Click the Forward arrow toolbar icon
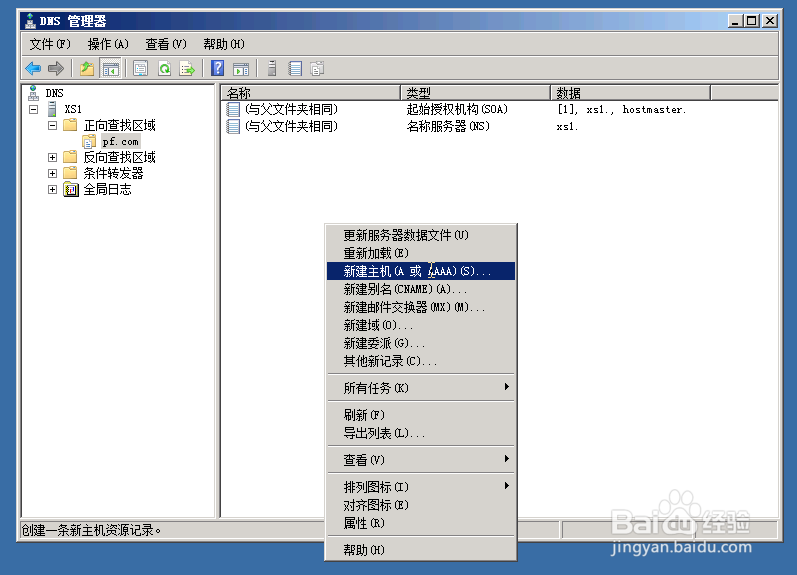Viewport: 797px width, 575px height. click(x=55, y=68)
